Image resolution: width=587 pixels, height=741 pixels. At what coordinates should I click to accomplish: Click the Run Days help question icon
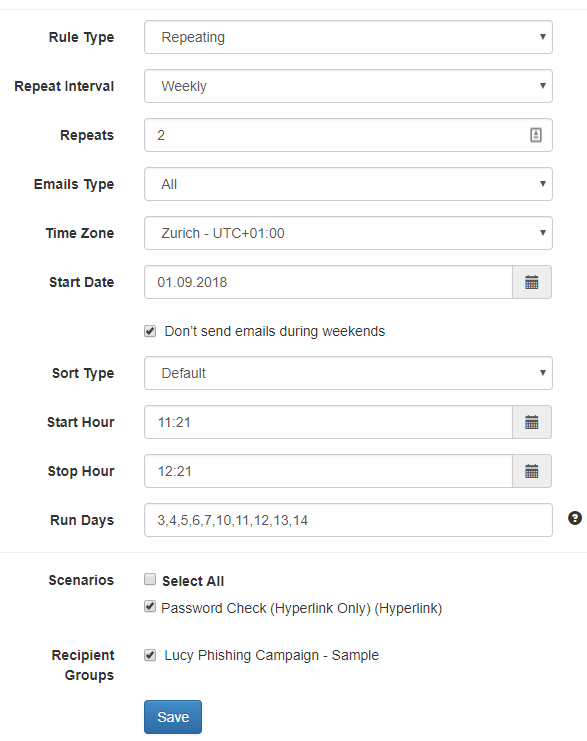[x=575, y=518]
